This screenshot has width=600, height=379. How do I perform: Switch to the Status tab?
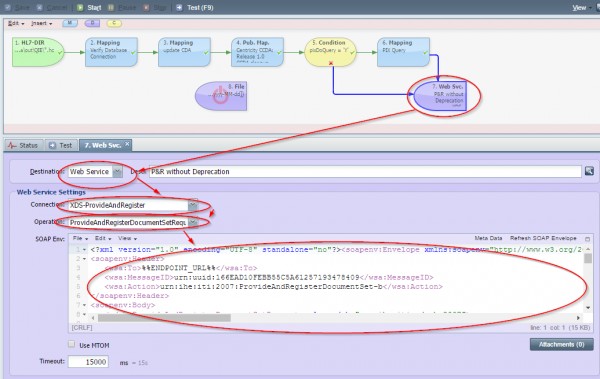click(x=24, y=145)
